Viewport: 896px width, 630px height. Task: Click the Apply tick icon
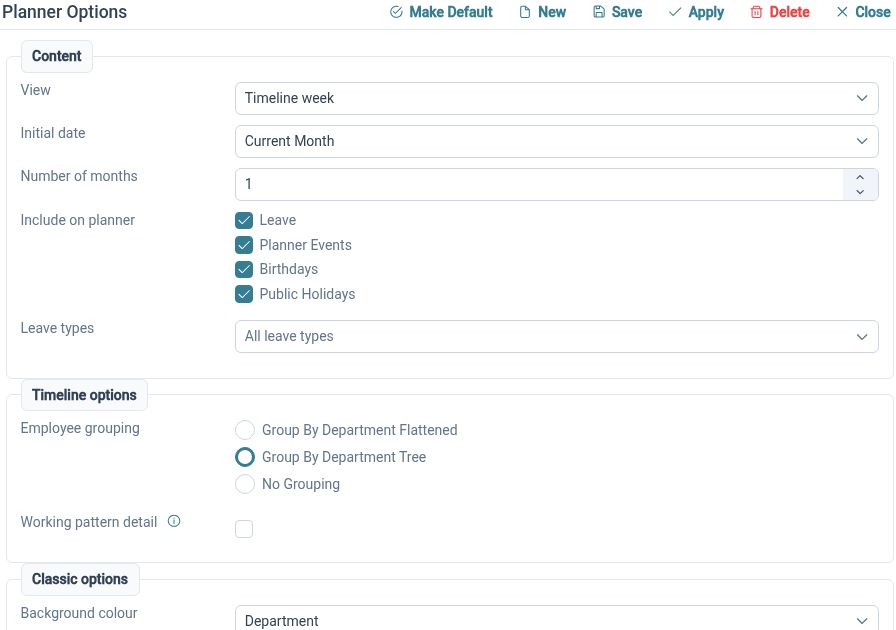click(x=675, y=12)
